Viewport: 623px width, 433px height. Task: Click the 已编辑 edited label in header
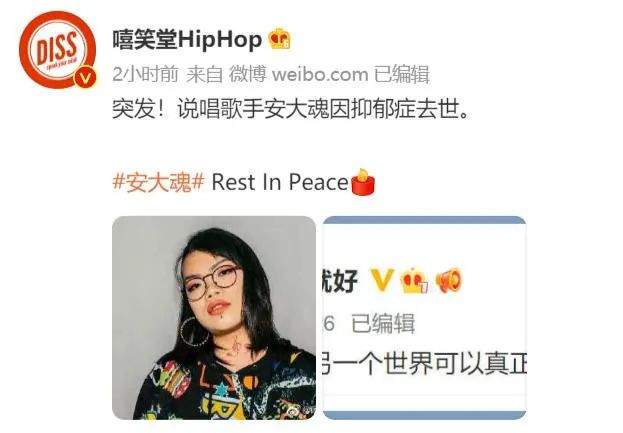402,74
